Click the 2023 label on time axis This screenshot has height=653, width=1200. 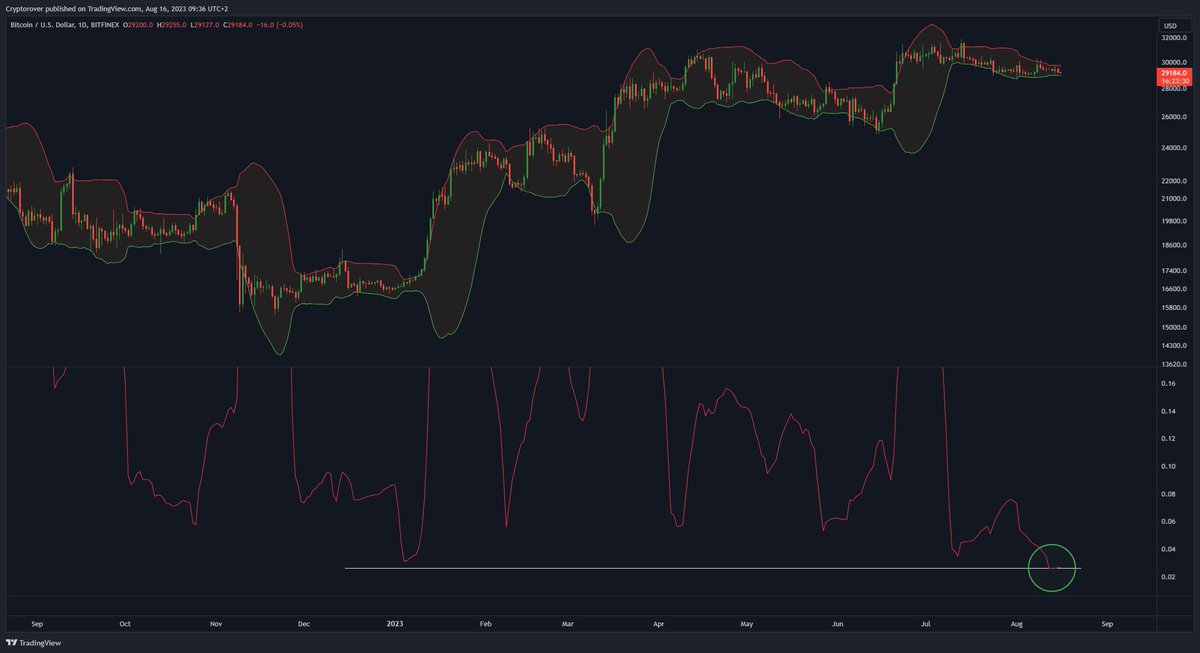396,624
